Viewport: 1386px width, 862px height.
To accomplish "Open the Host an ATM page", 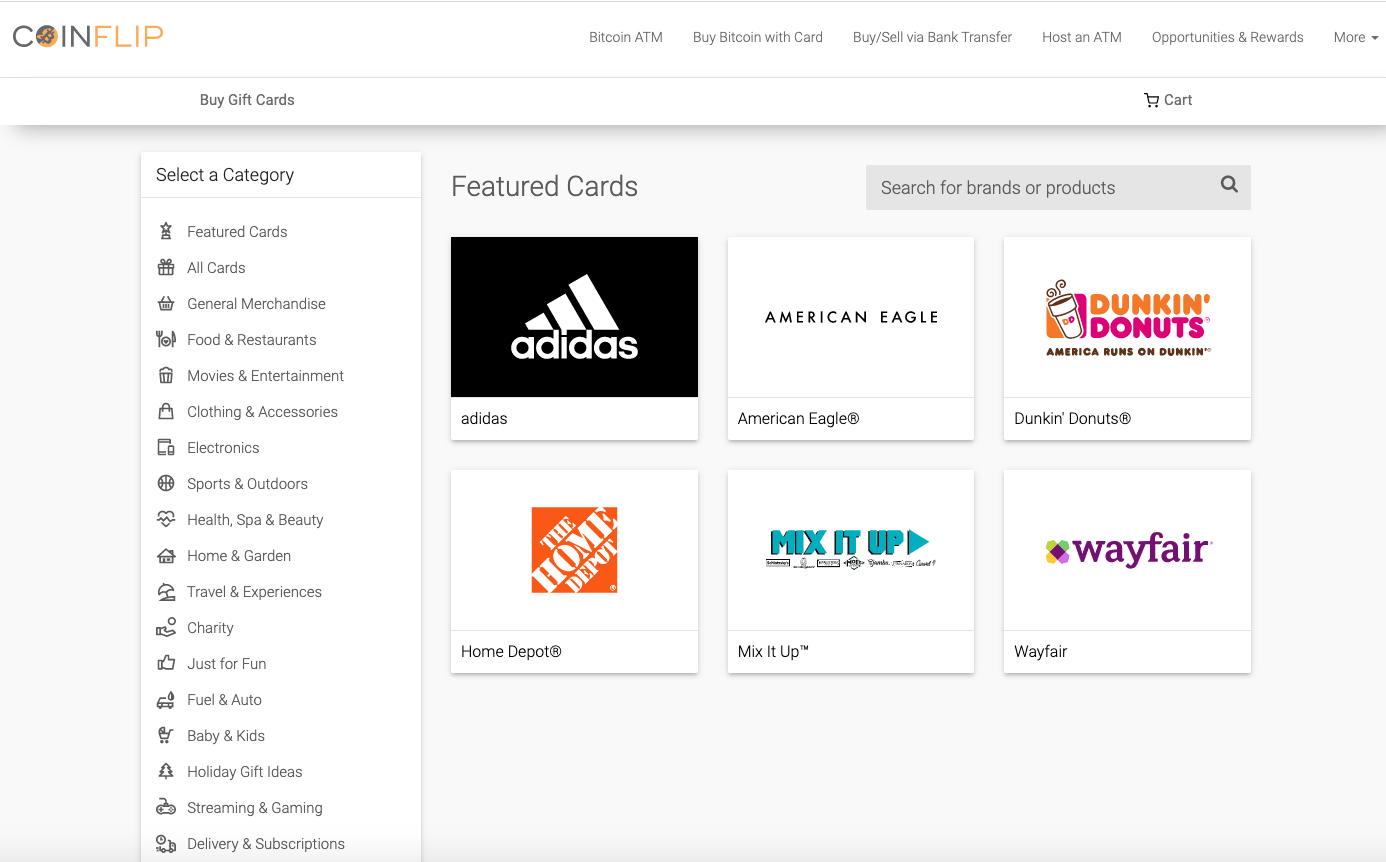I will (1082, 37).
